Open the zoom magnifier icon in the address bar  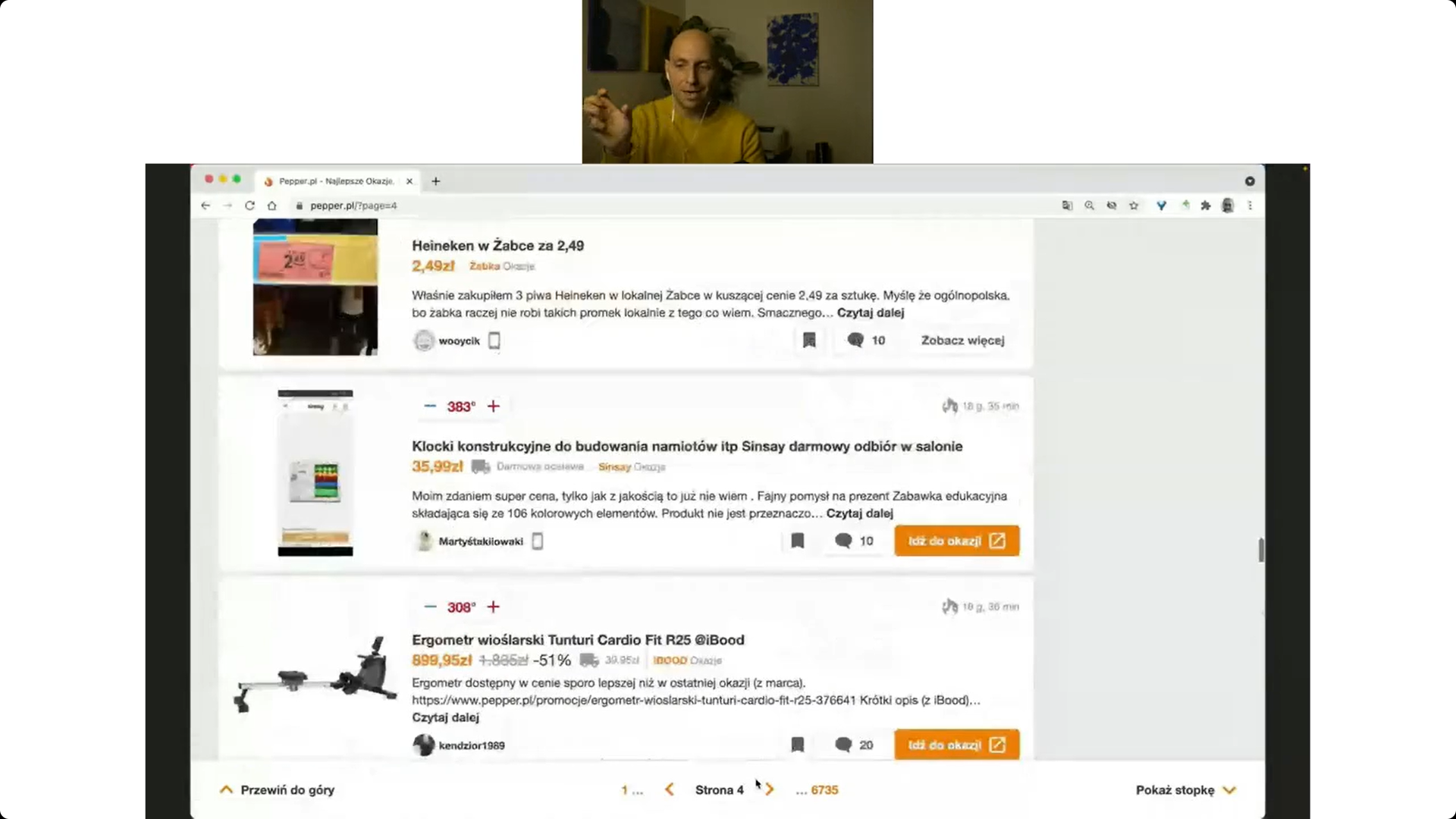tap(1090, 206)
